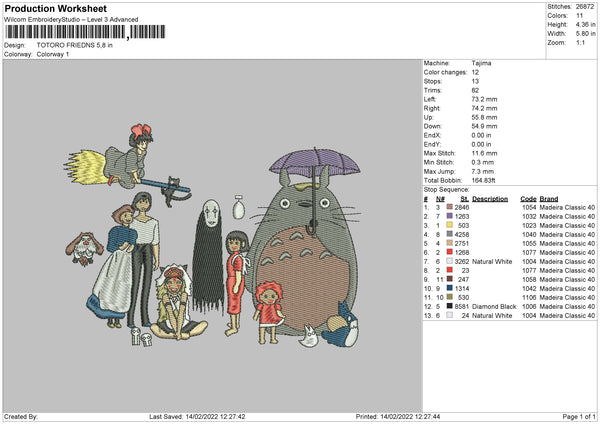The height and width of the screenshot is (424, 600).
Task: Click thread code '1106'
Action: 529,297
